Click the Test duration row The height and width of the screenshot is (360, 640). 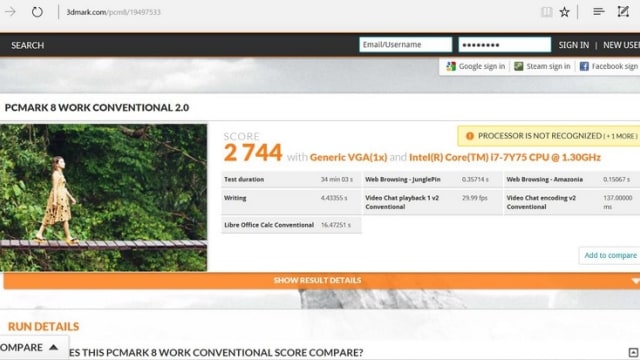pos(291,180)
